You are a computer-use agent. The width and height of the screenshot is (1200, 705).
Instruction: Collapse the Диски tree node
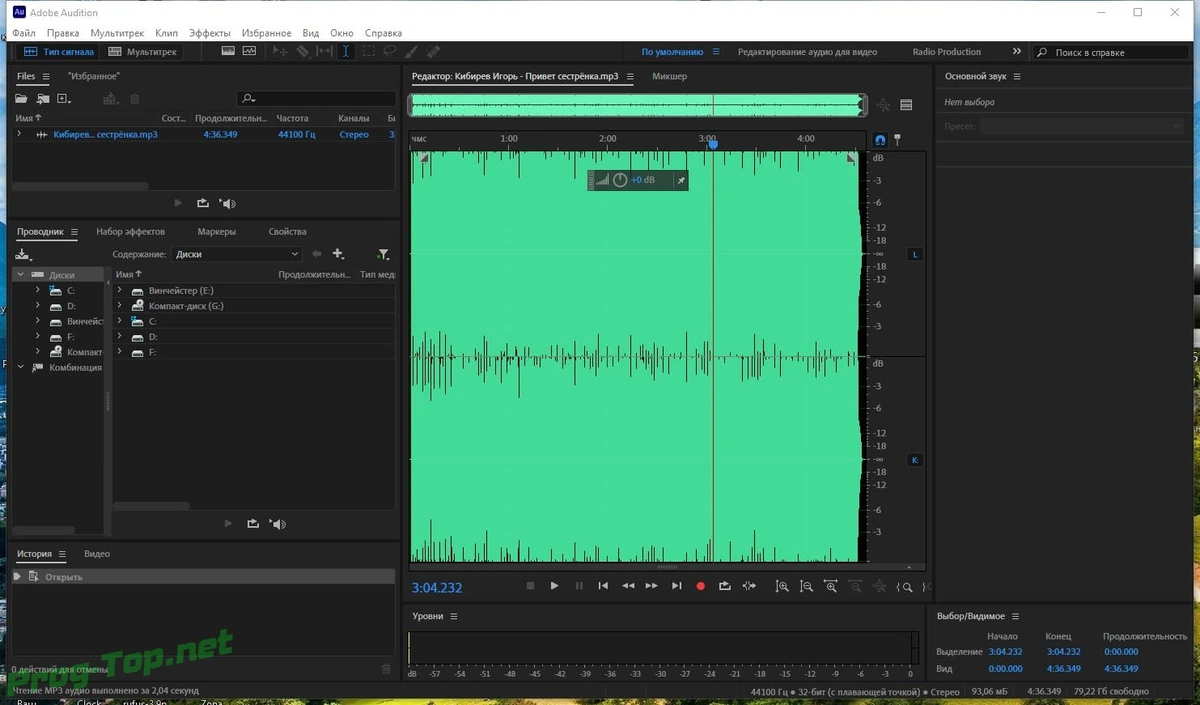point(20,274)
